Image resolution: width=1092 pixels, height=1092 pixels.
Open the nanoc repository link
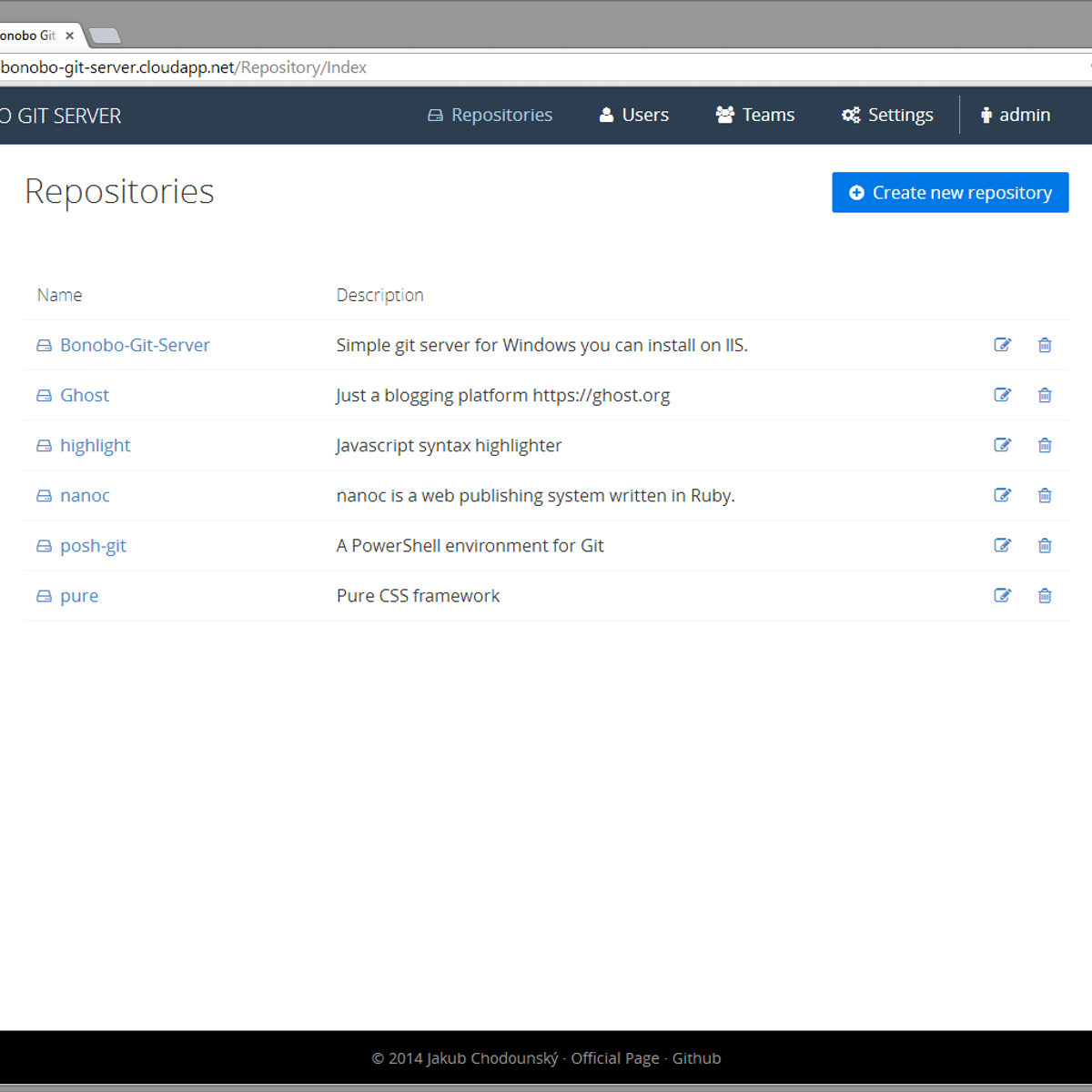pos(85,495)
